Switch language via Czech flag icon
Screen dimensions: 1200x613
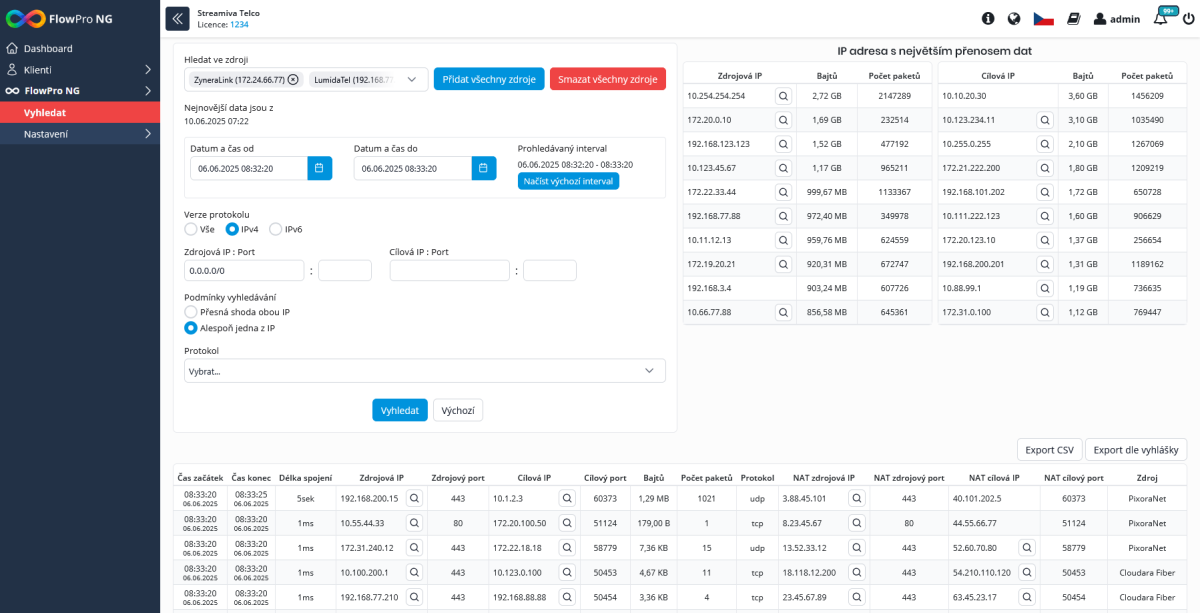(x=1044, y=18)
